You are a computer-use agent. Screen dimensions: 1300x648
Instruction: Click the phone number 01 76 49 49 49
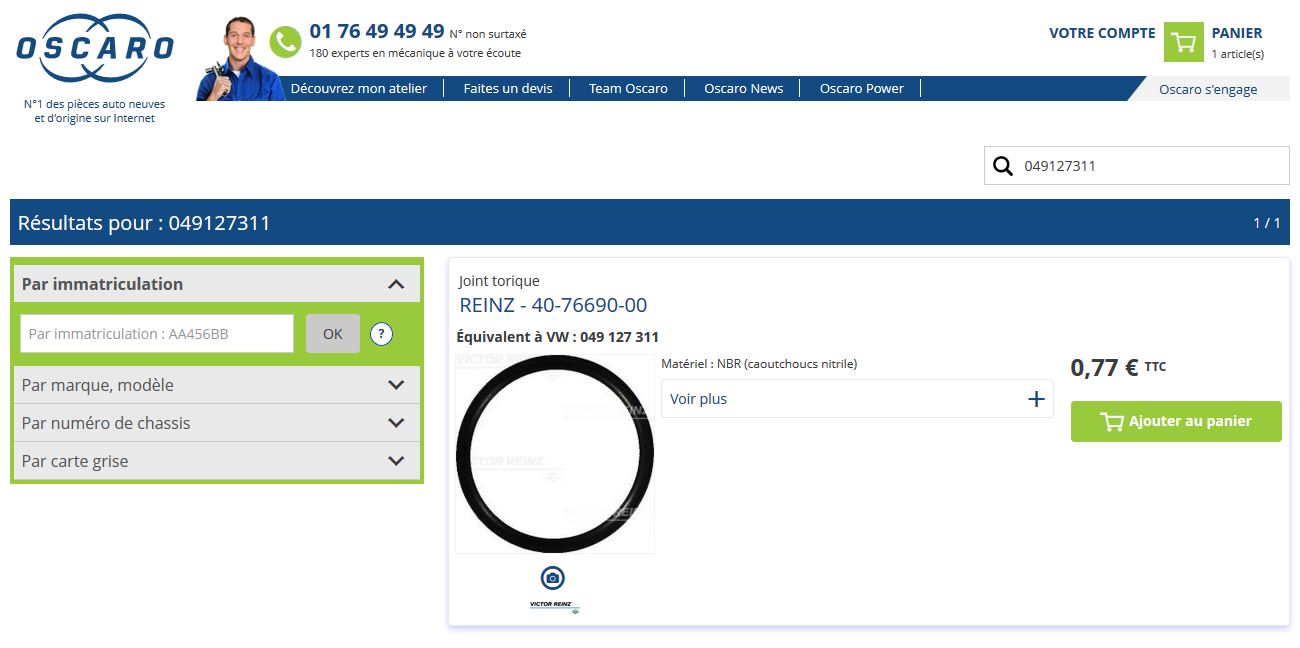(x=377, y=31)
